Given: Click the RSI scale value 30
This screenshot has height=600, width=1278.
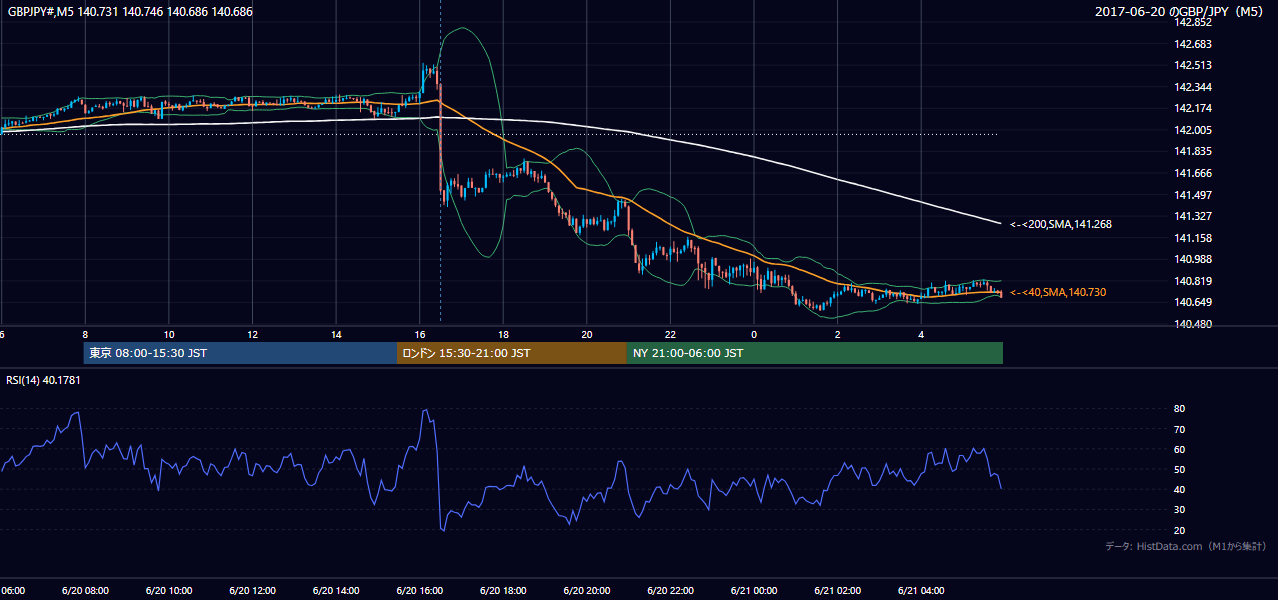Looking at the screenshot, I should tap(1180, 510).
